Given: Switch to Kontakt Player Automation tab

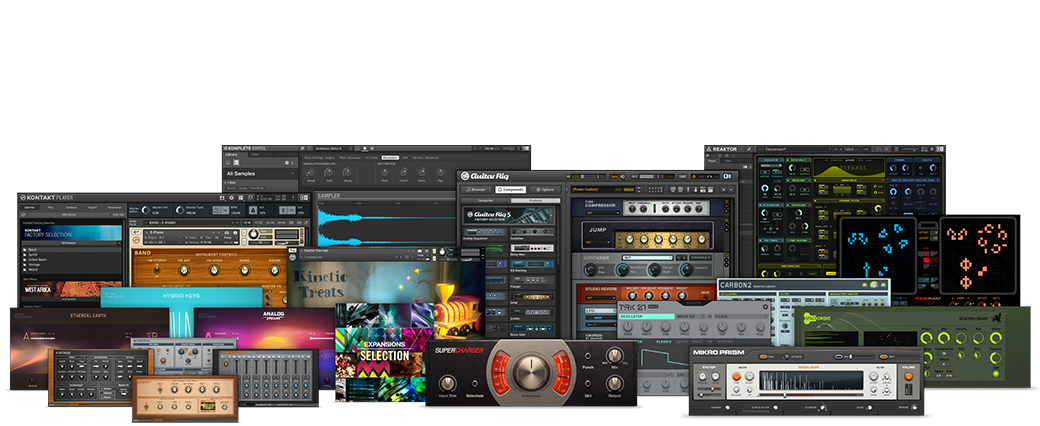Looking at the screenshot, I should tap(114, 208).
